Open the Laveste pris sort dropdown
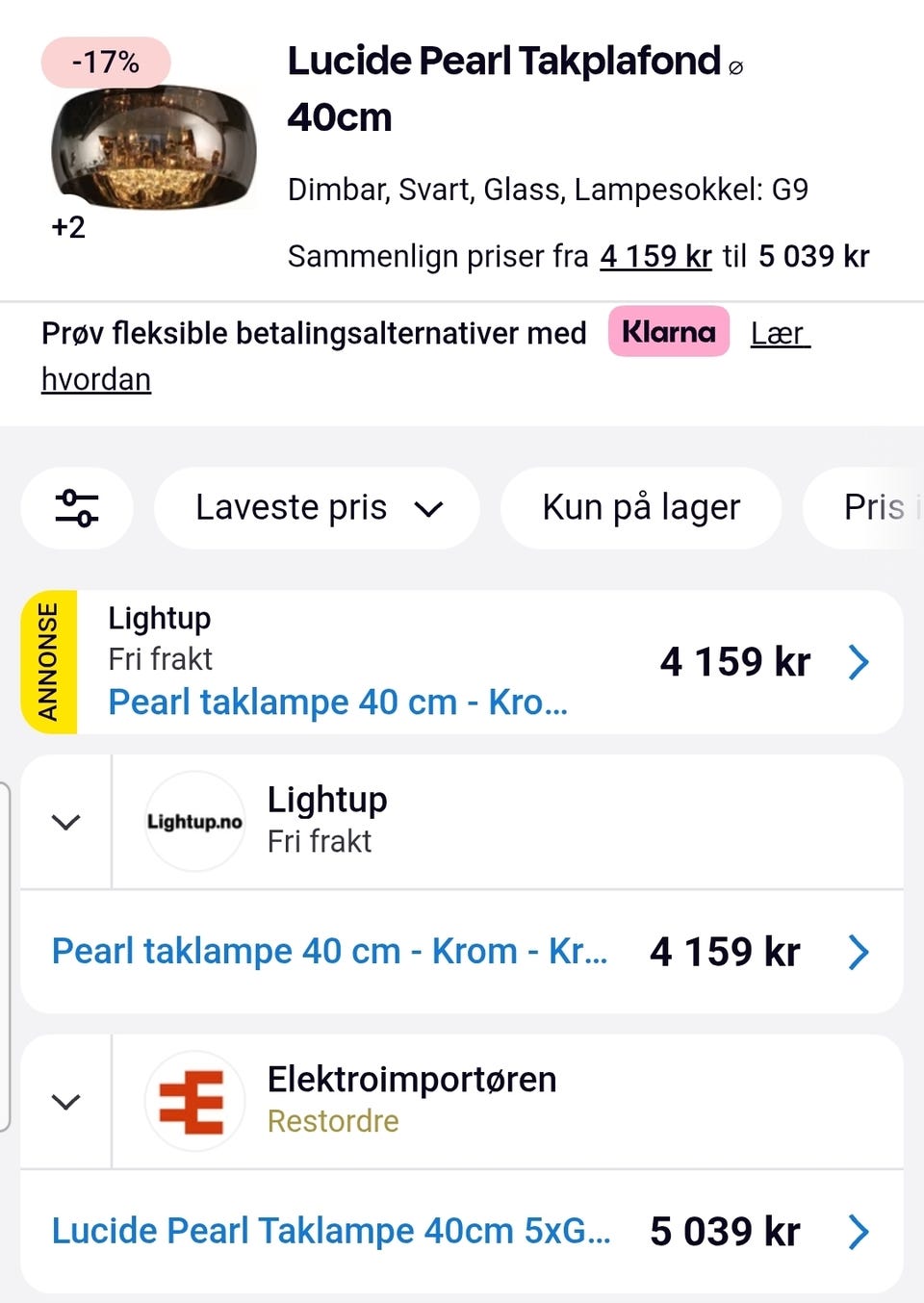Screen dimensions: 924x1303 tap(318, 507)
